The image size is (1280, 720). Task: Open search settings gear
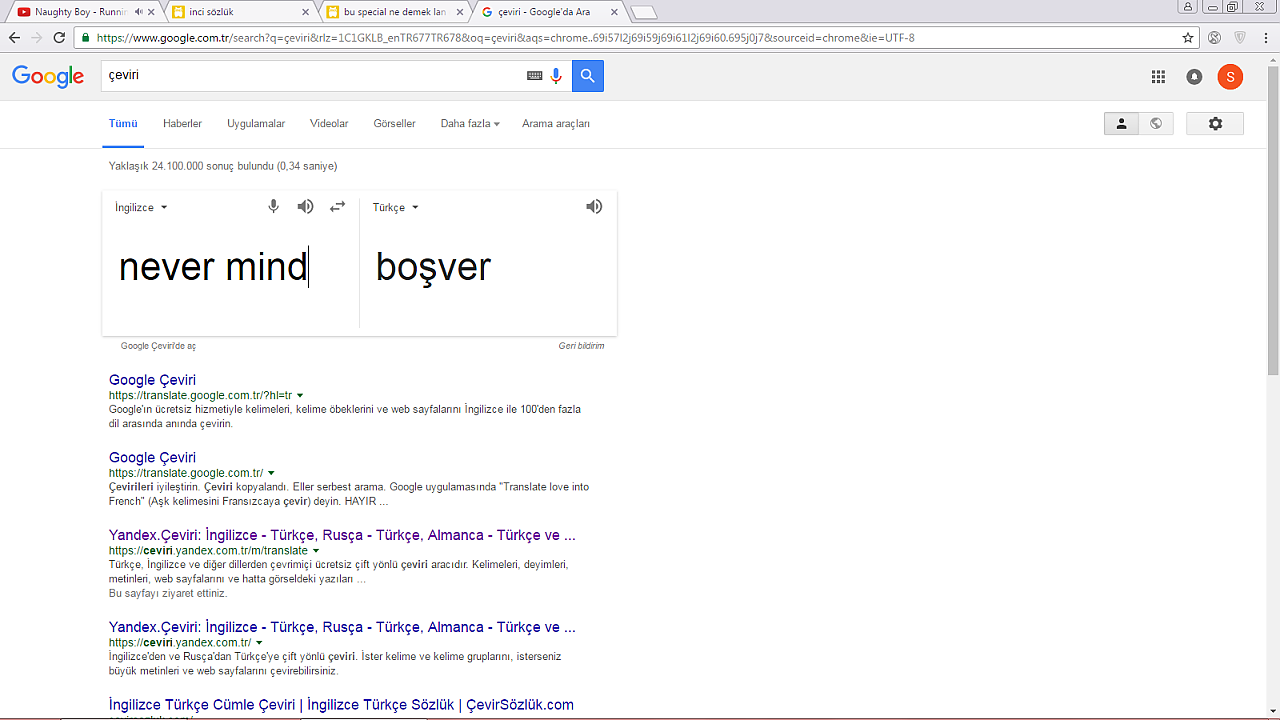[1215, 123]
